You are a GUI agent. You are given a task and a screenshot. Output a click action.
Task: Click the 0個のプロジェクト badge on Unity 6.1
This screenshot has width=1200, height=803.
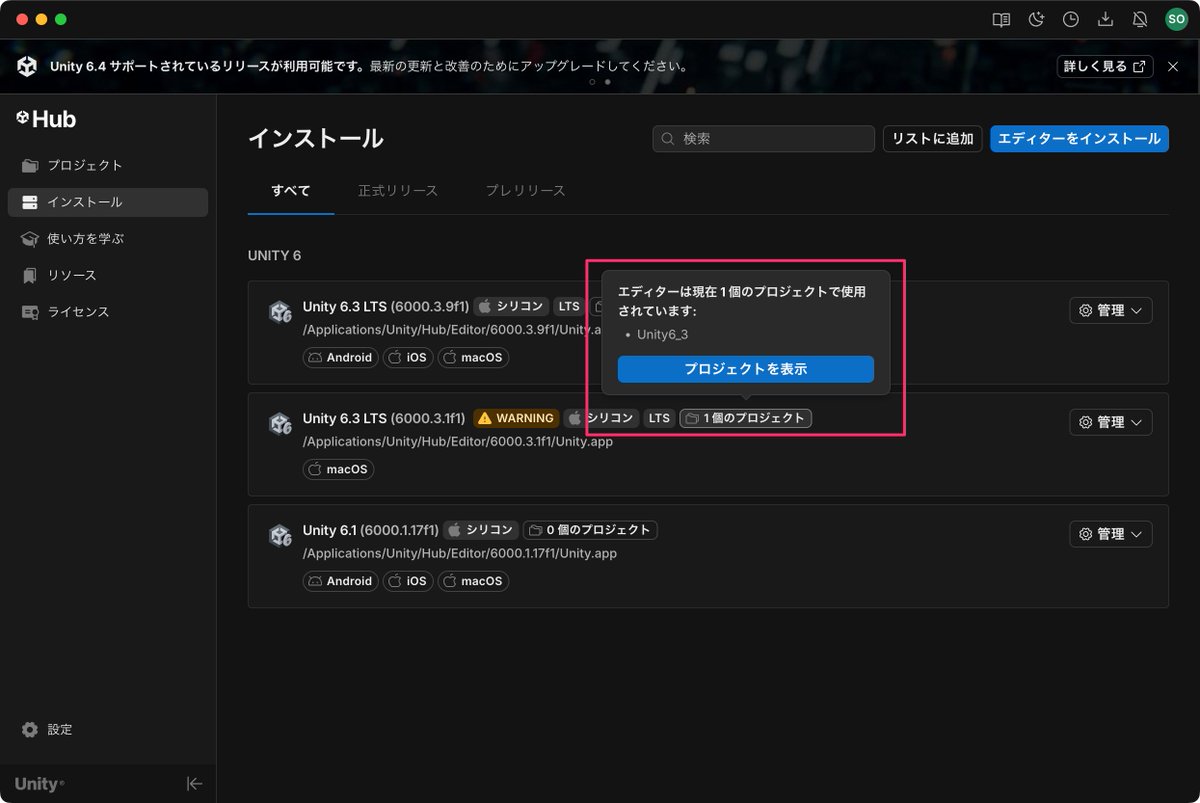(590, 530)
